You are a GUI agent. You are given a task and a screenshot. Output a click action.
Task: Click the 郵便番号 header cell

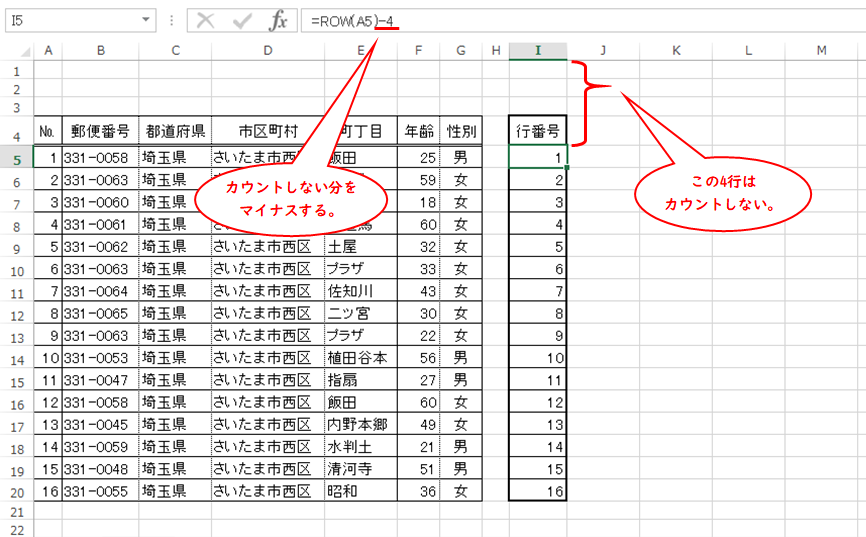click(100, 130)
